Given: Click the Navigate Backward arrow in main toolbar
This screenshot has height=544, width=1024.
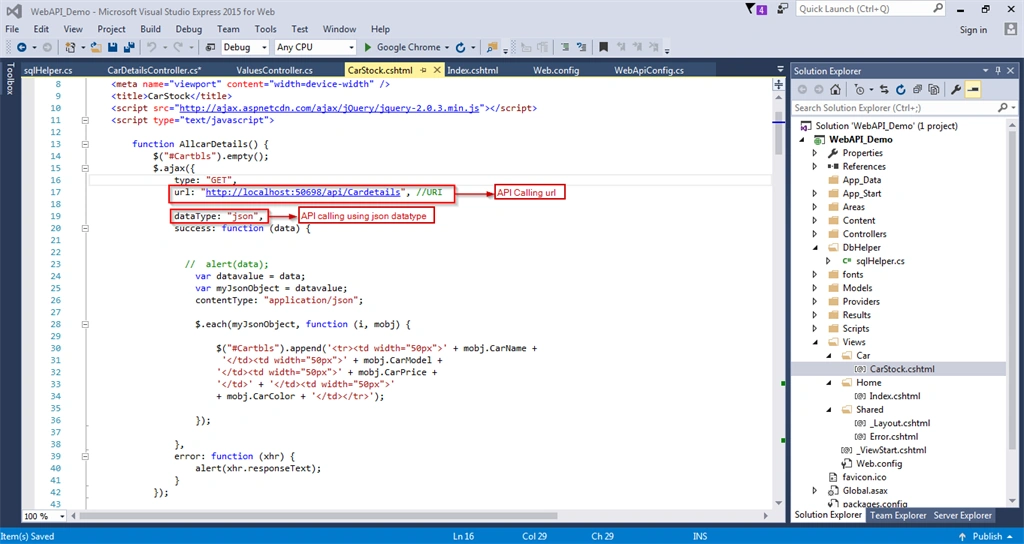Looking at the screenshot, I should 22,47.
